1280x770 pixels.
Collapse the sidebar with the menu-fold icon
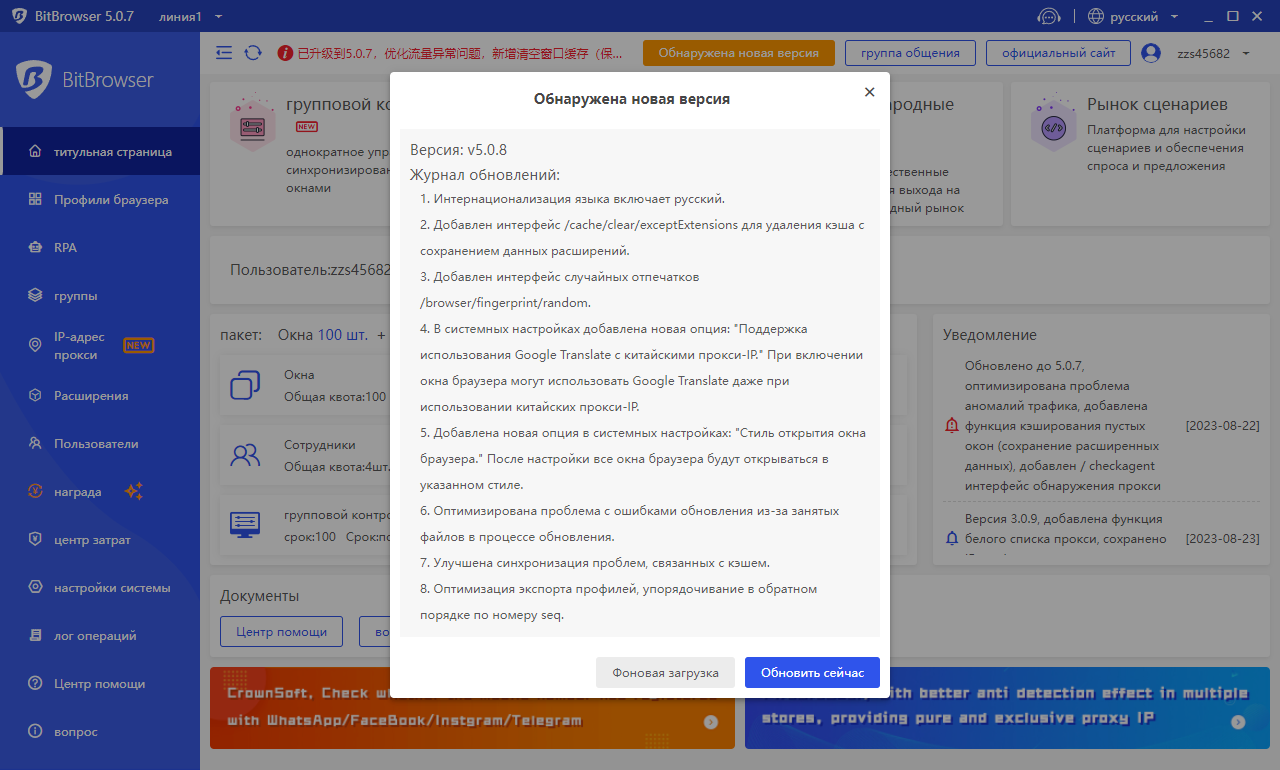click(224, 53)
